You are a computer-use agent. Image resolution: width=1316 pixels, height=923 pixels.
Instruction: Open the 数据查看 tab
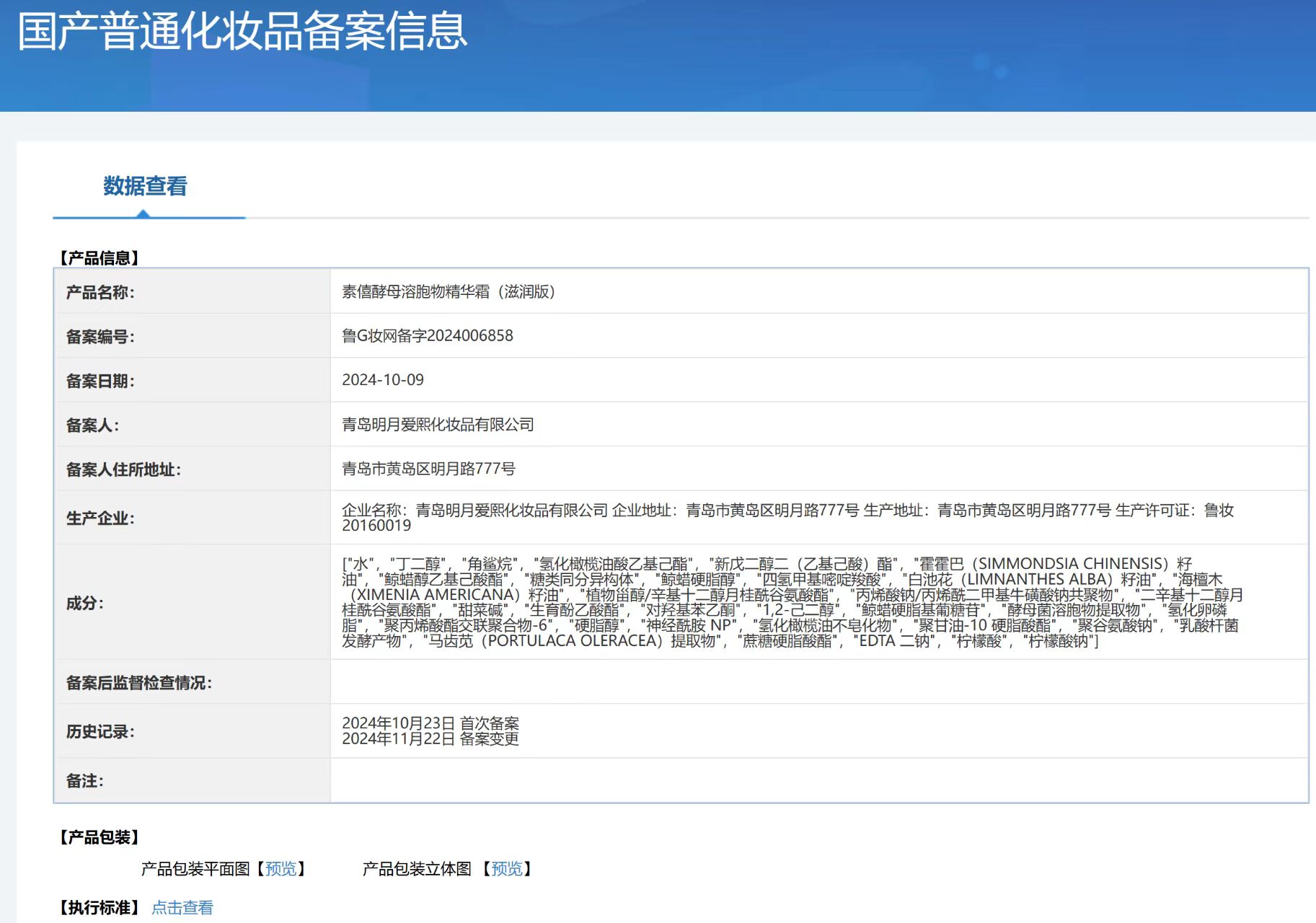tap(145, 186)
